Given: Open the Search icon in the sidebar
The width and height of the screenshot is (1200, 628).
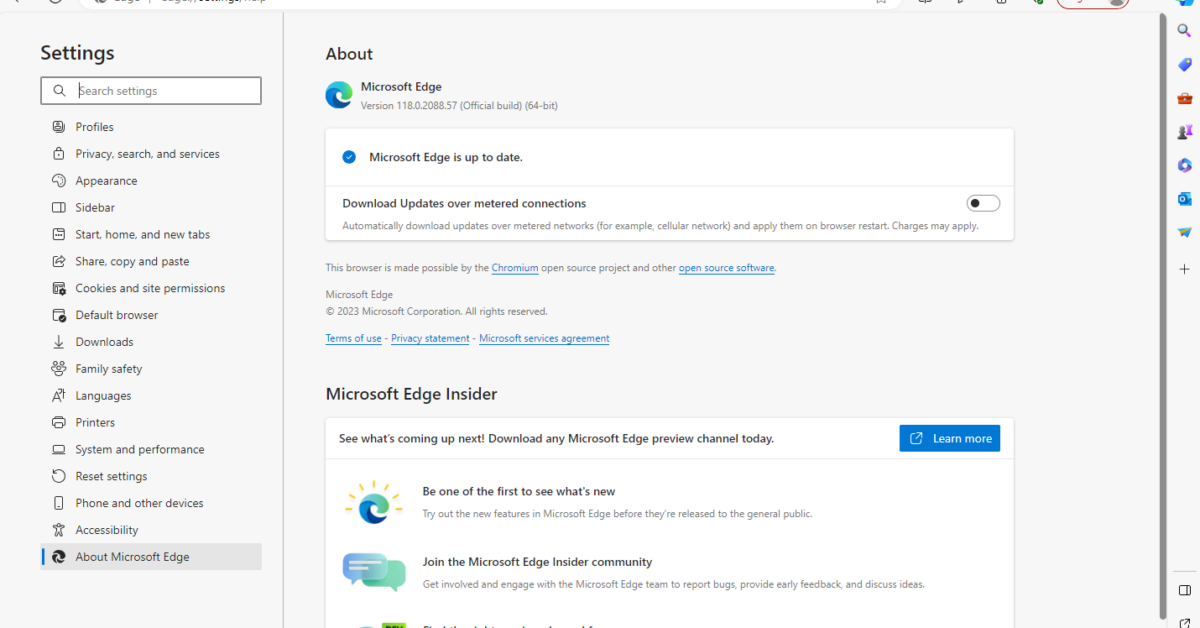Looking at the screenshot, I should click(x=1184, y=30).
